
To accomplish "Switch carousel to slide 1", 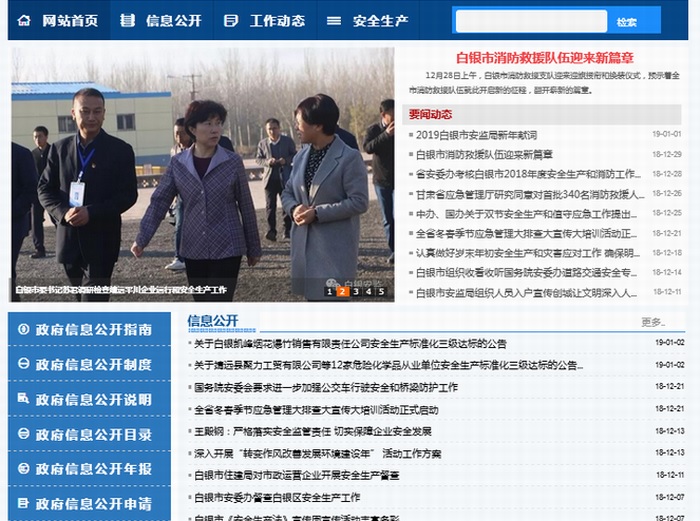I will 329,291.
